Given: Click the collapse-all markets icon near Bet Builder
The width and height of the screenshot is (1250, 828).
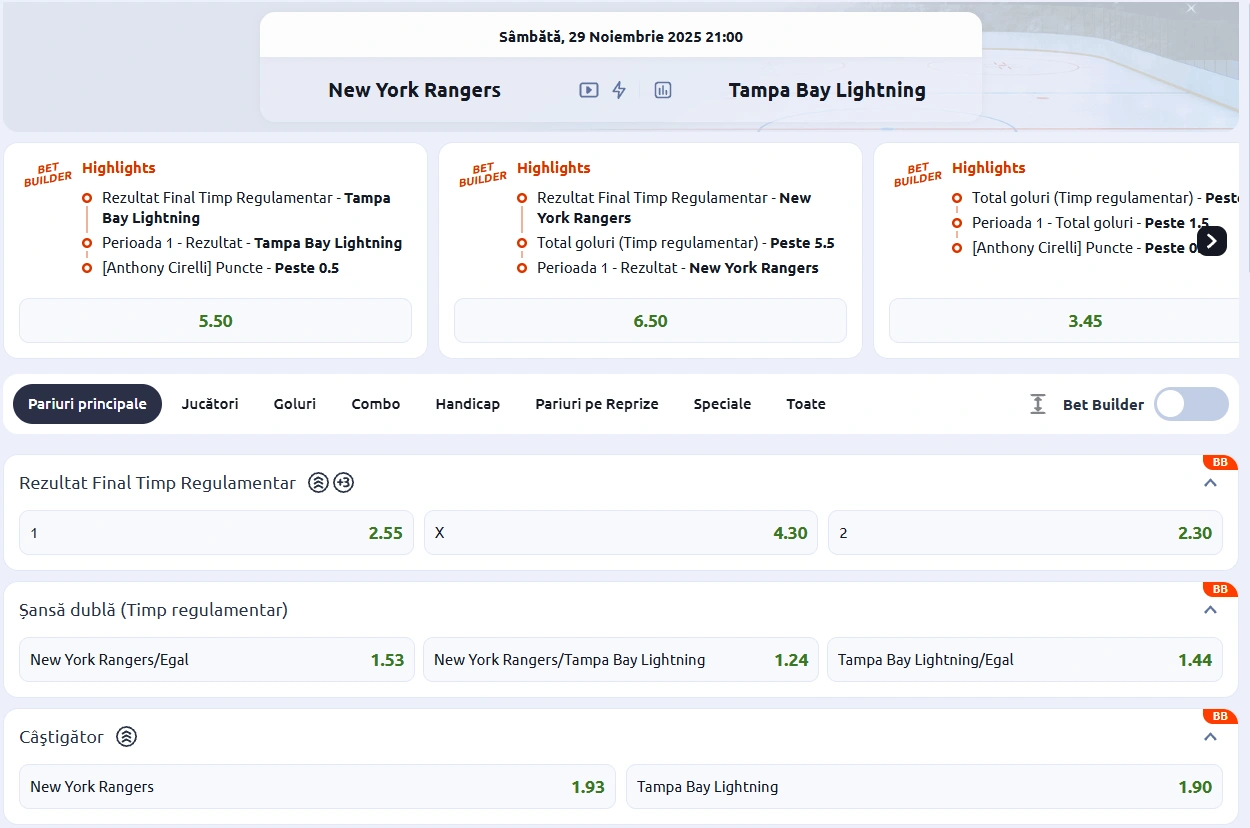Looking at the screenshot, I should click(1038, 404).
